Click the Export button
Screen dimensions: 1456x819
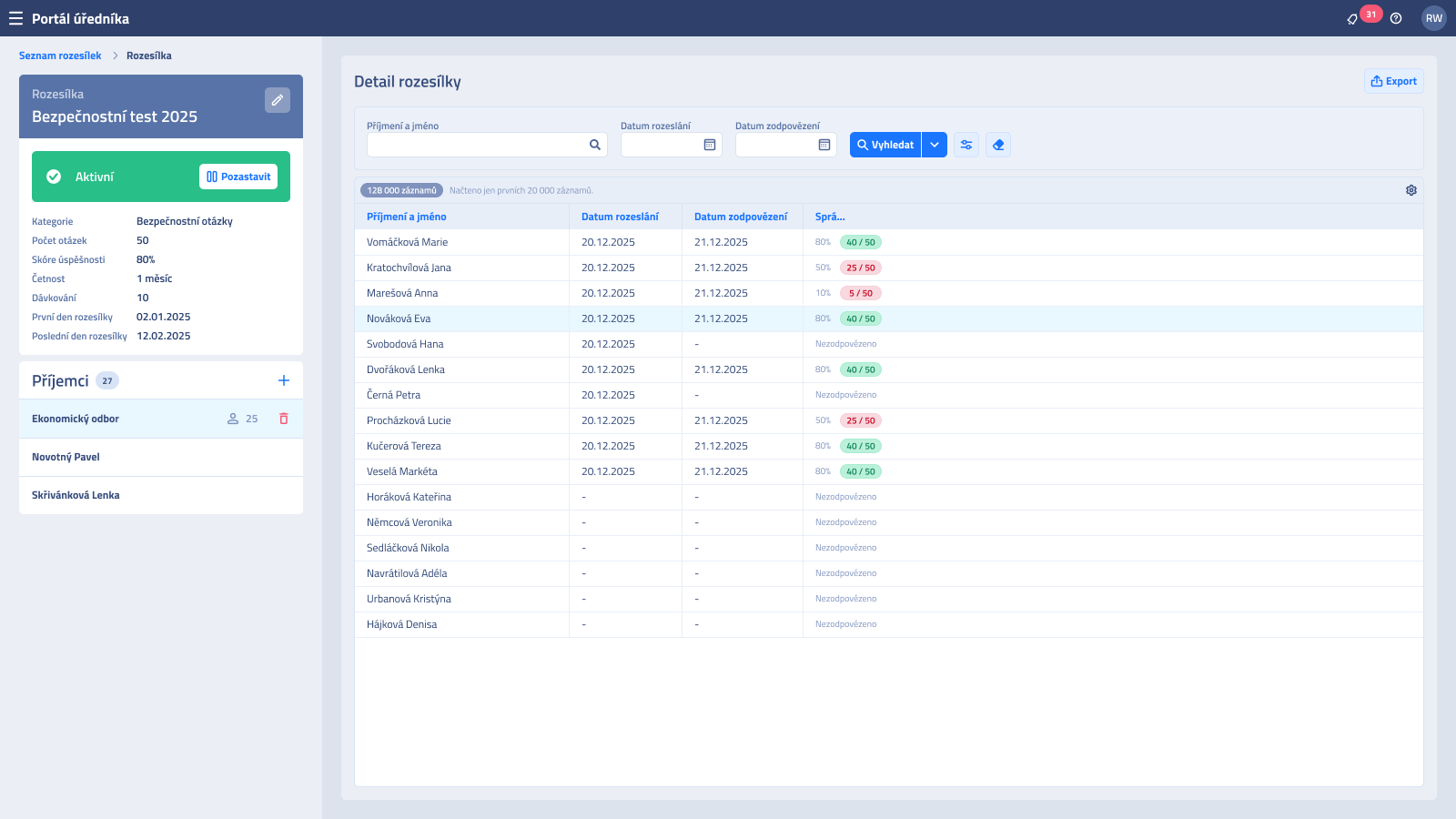click(x=1394, y=81)
